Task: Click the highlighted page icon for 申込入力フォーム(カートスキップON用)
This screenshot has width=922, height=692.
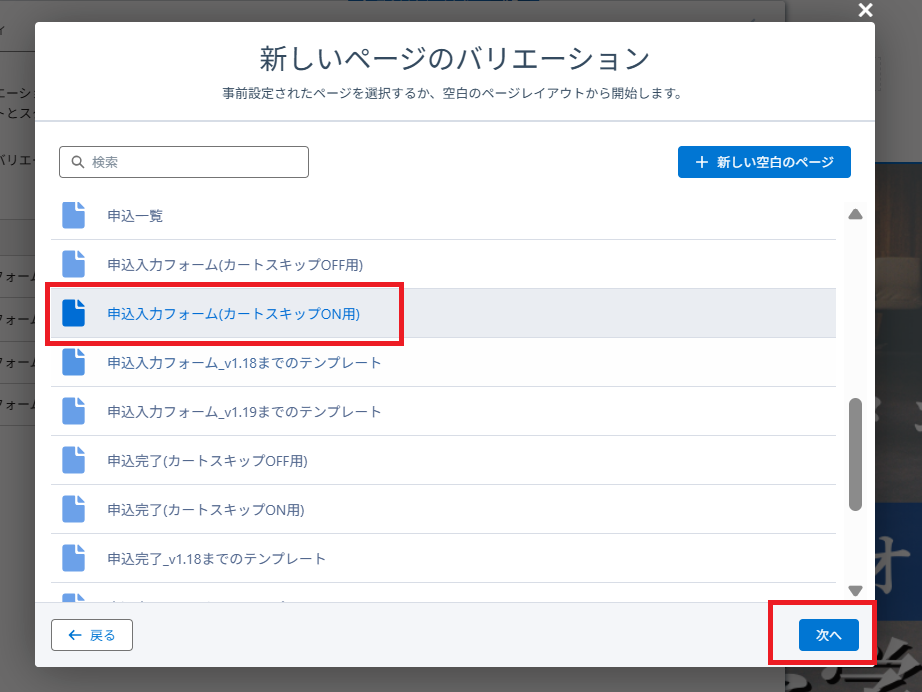Action: (74, 313)
